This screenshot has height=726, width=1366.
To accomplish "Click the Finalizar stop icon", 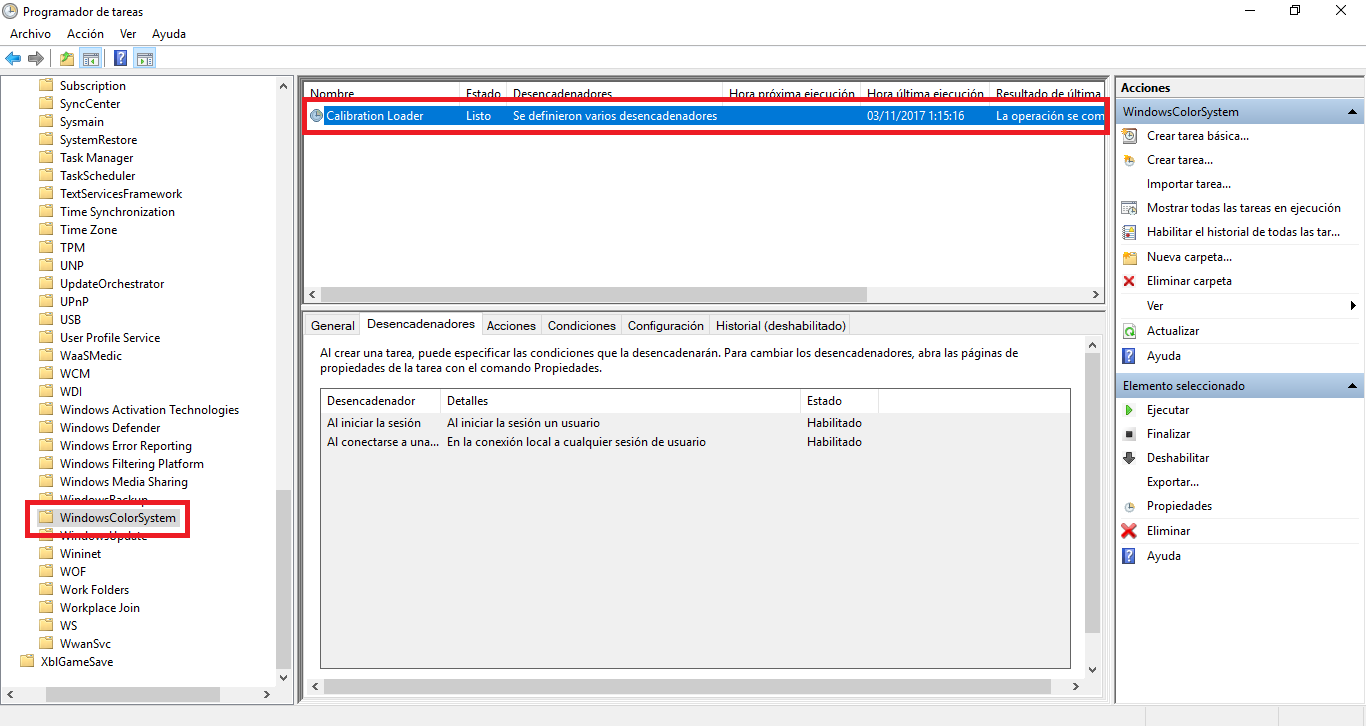I will click(x=1129, y=434).
